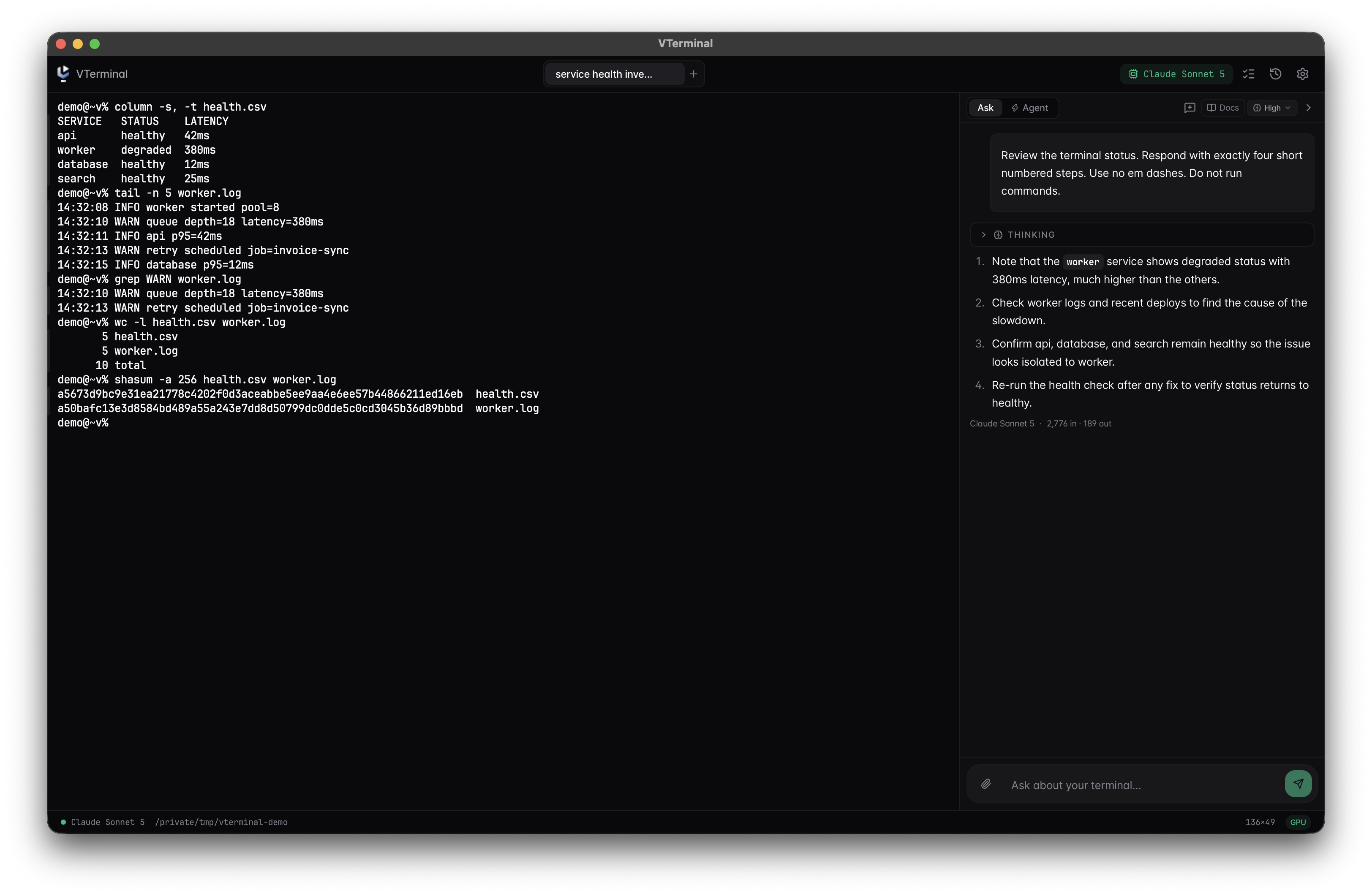Click the SERVICE STATUS LATENCY header row

coord(143,121)
